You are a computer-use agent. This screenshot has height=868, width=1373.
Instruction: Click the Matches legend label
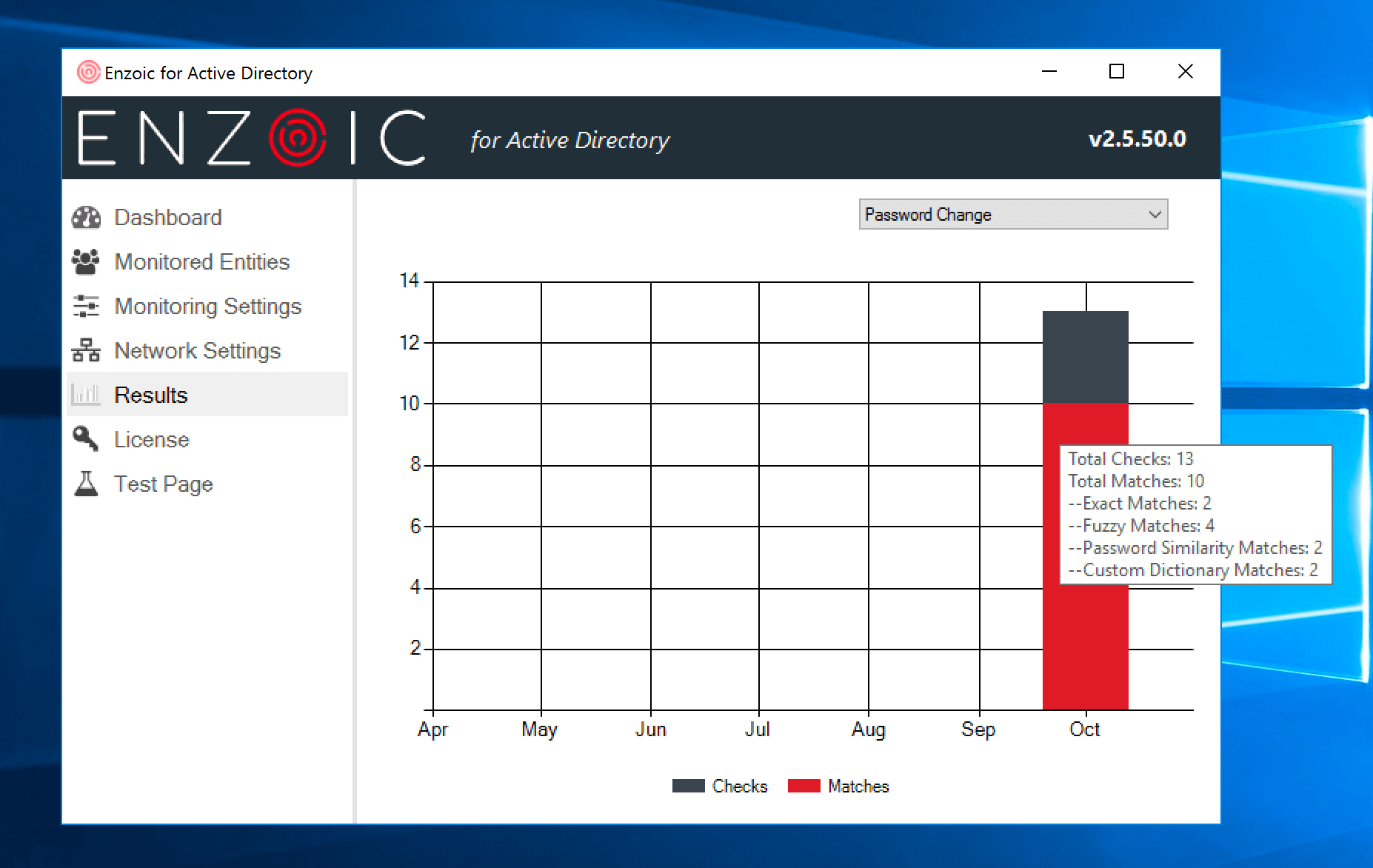click(858, 786)
